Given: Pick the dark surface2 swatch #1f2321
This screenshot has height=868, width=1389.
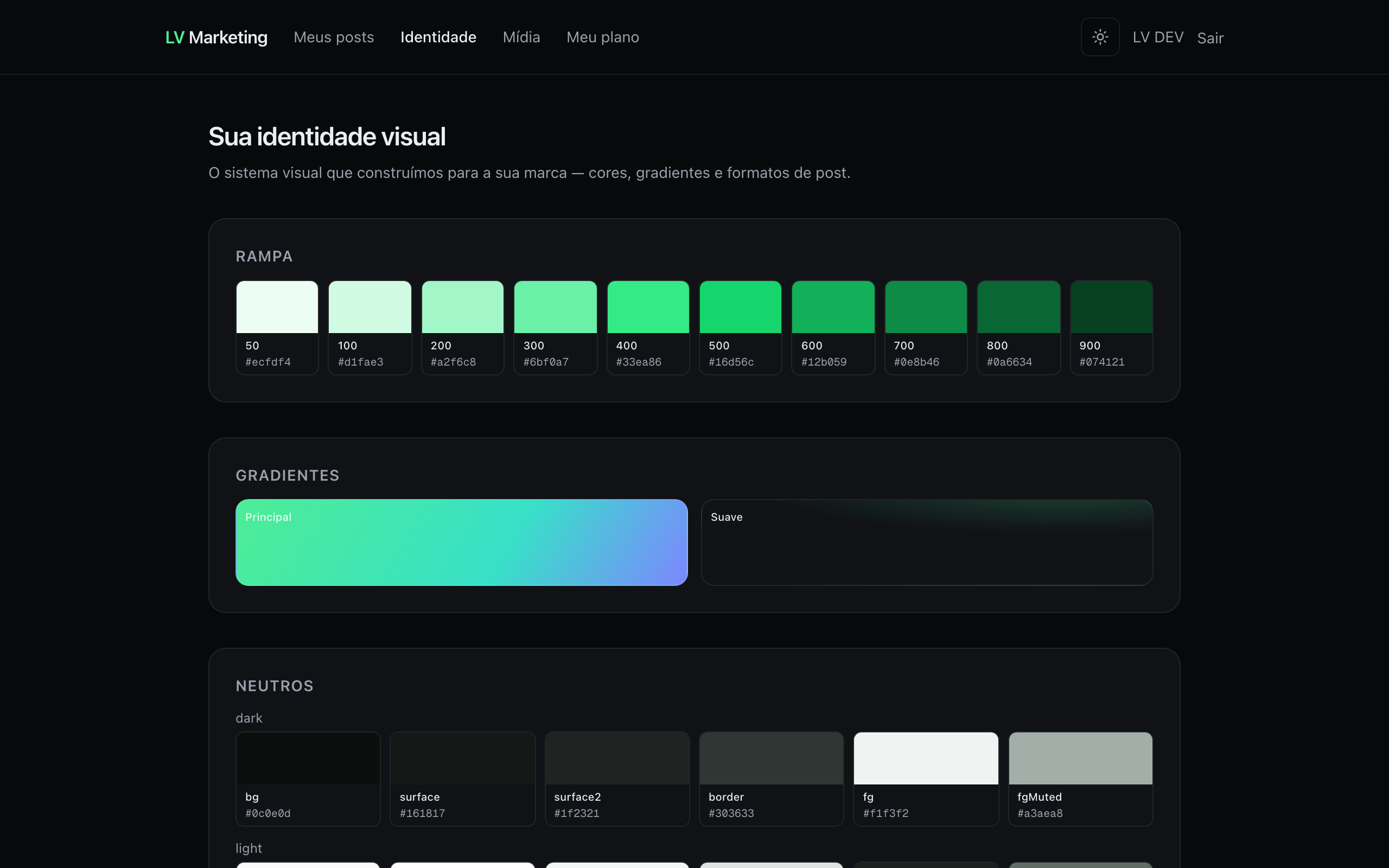Looking at the screenshot, I should [617, 779].
